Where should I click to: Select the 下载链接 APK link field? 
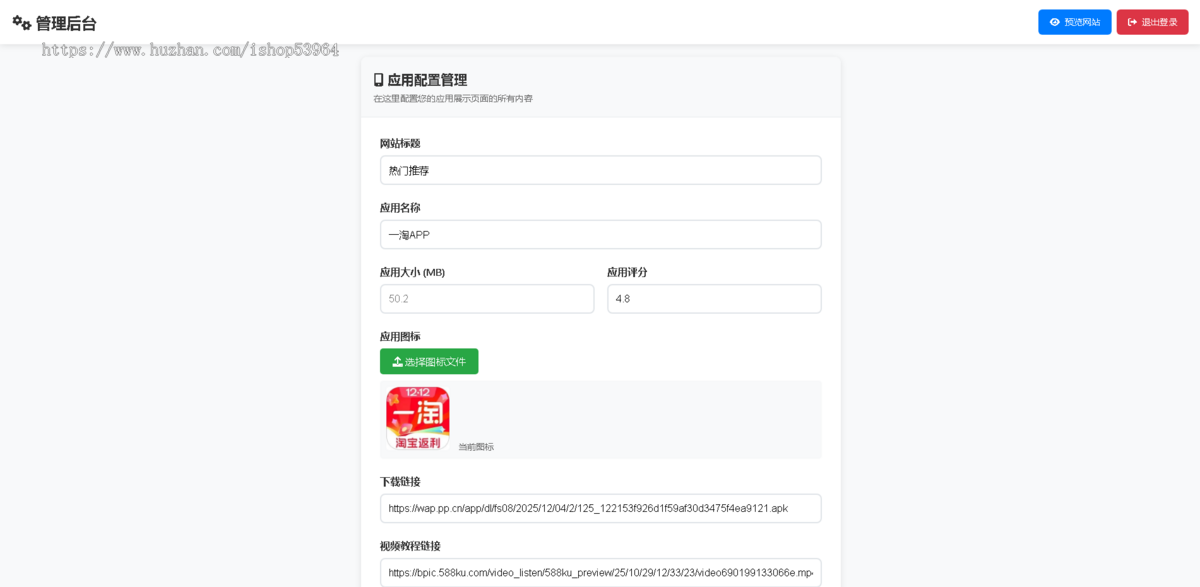click(600, 508)
